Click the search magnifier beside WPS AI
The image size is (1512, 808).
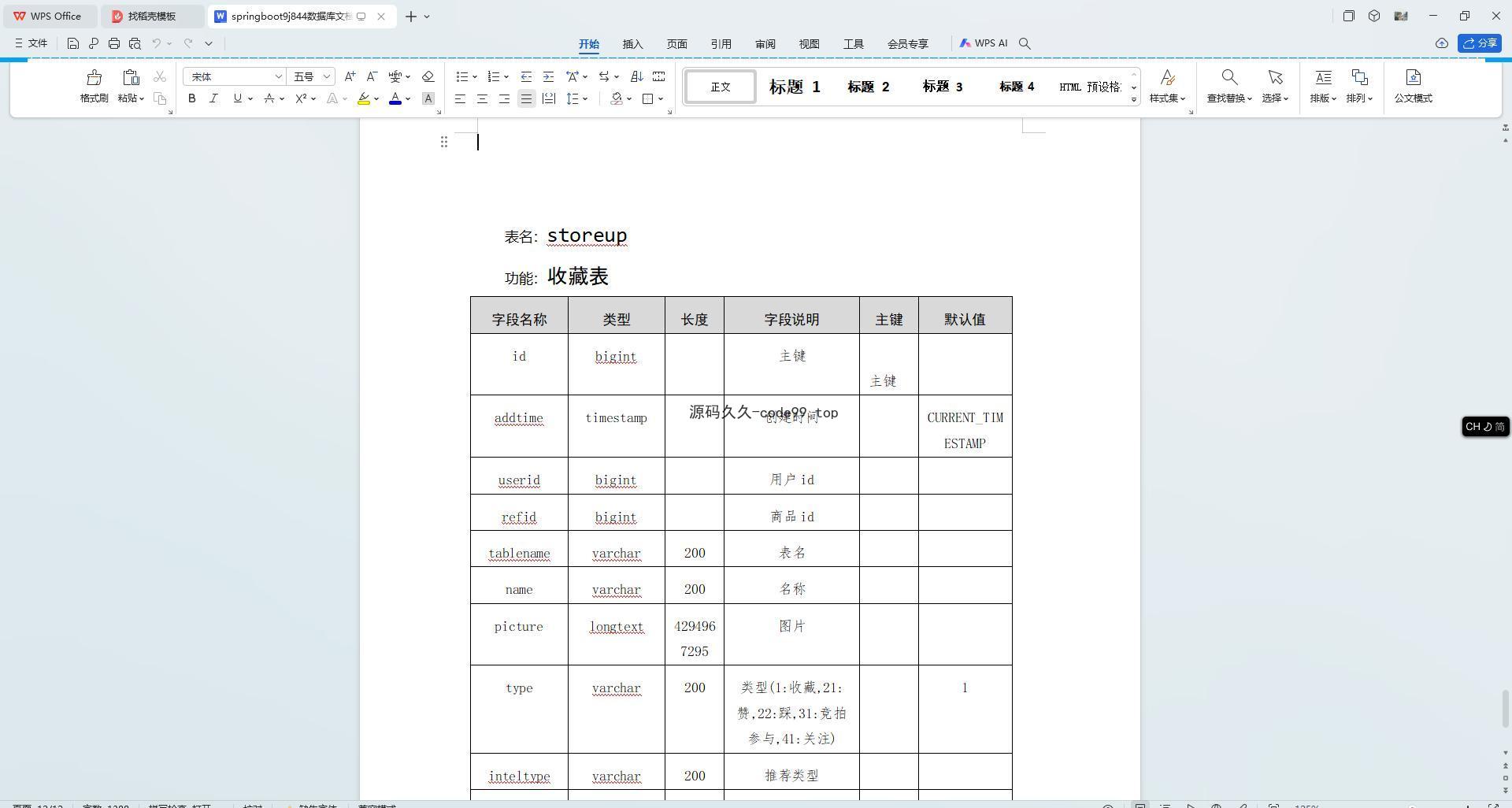1025,43
